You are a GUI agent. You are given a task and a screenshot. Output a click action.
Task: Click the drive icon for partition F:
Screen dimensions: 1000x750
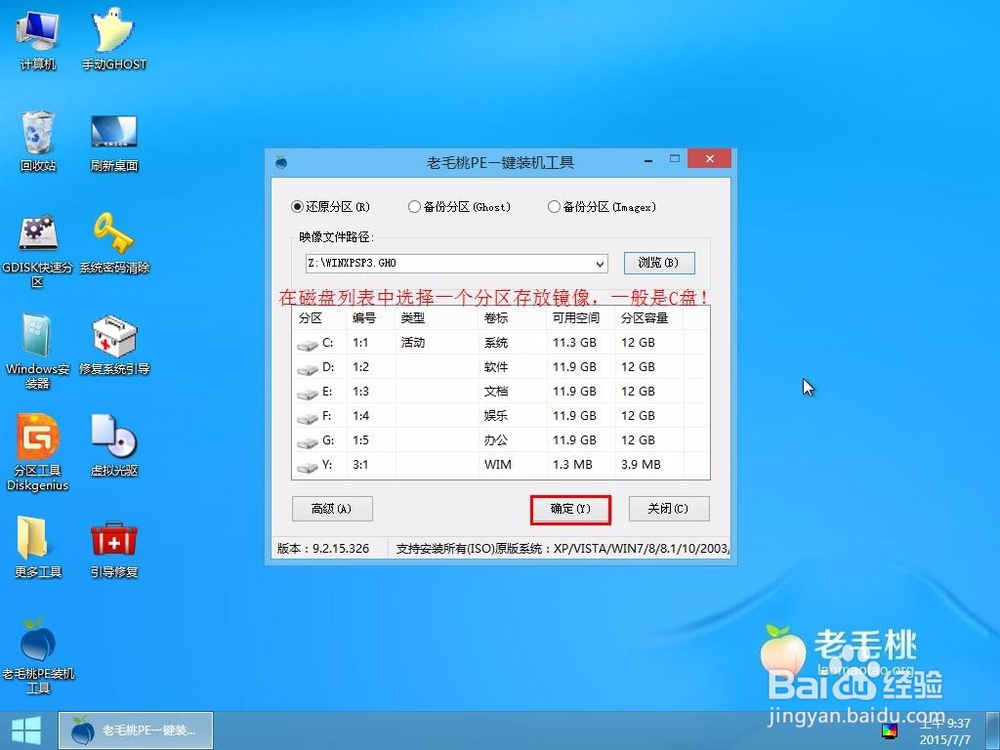[x=307, y=418]
